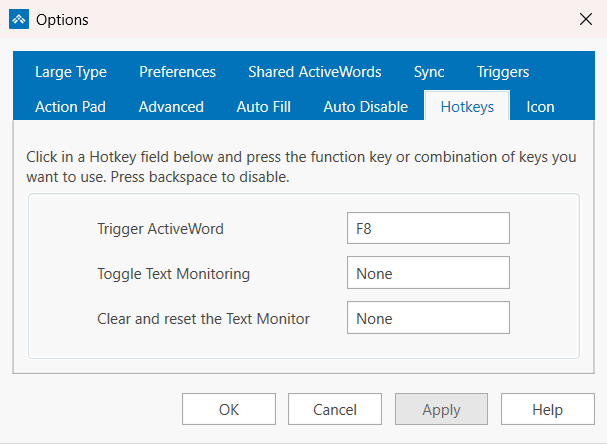Viewport: 607px width, 444px height.
Task: Go to the Sync tab
Action: point(429,72)
